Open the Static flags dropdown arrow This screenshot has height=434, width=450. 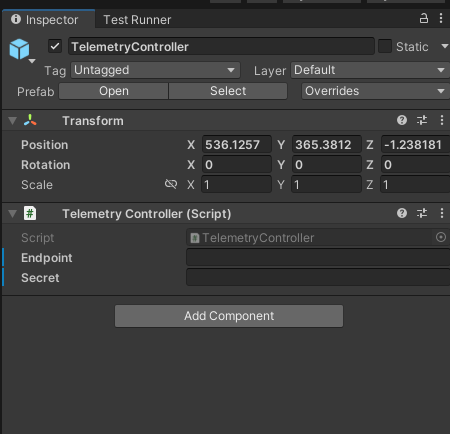point(445,46)
